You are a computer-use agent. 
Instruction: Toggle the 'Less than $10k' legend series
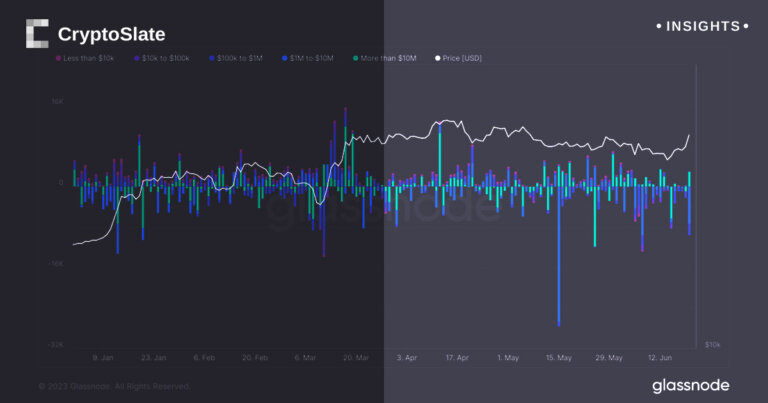point(85,58)
